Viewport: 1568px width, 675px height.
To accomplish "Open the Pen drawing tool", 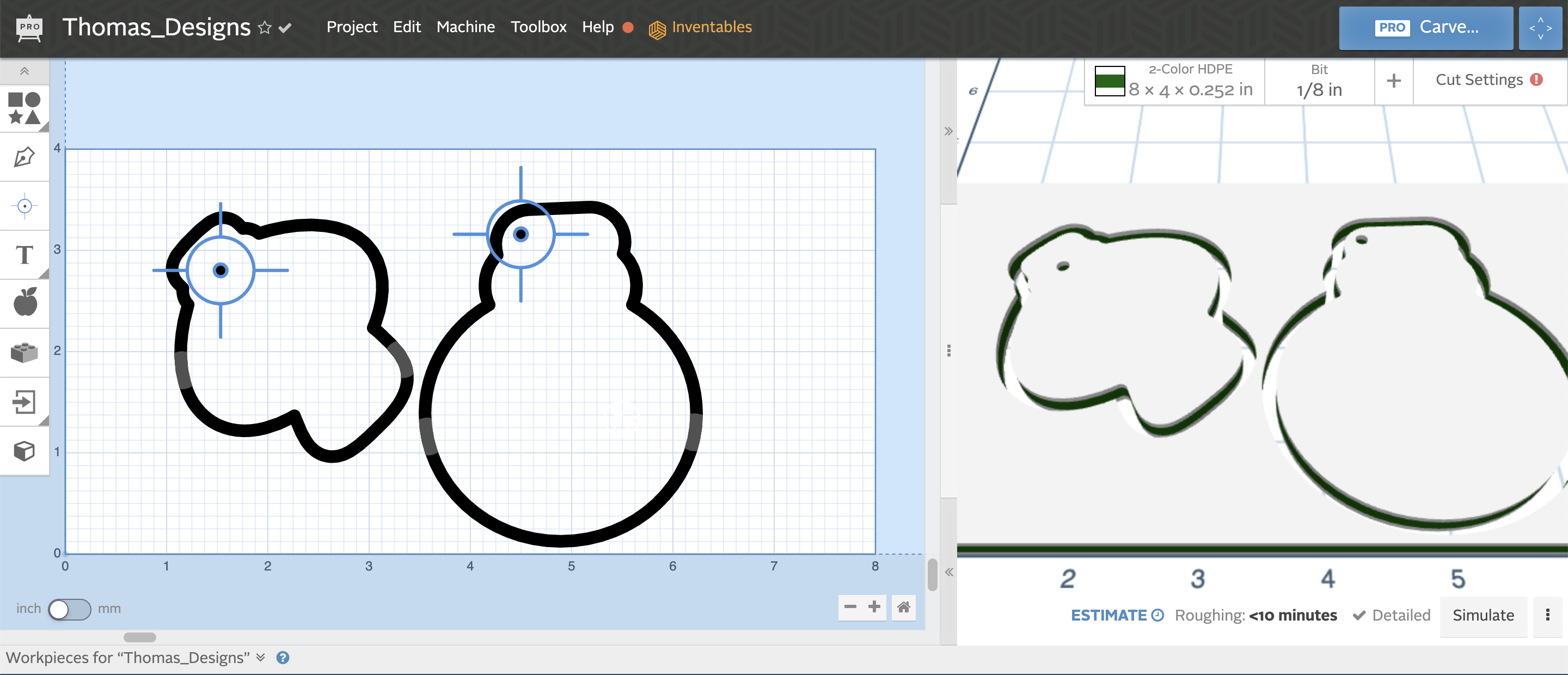I will click(x=24, y=157).
